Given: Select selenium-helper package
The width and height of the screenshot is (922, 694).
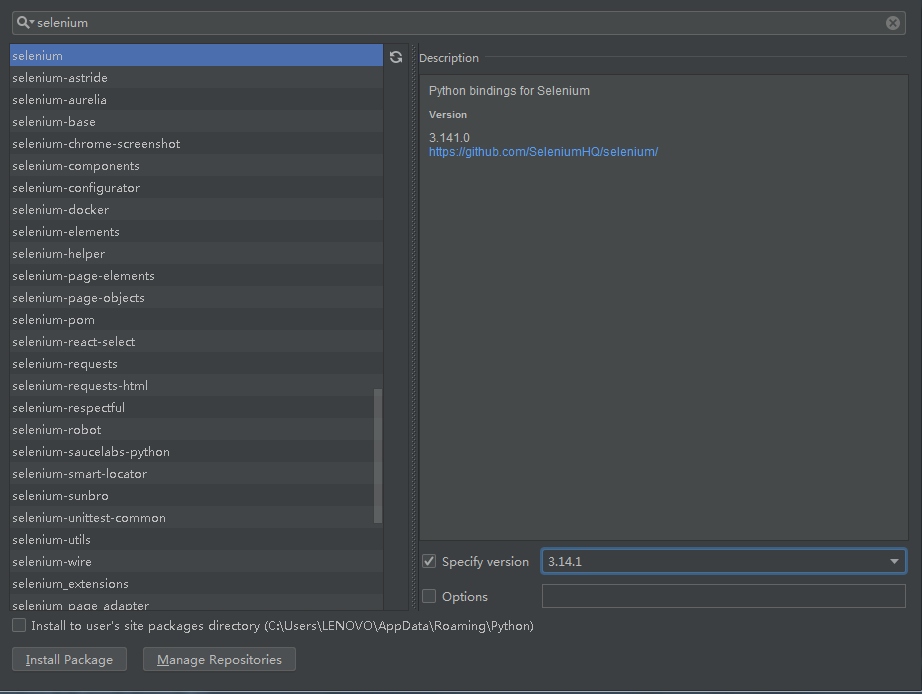Looking at the screenshot, I should (196, 253).
